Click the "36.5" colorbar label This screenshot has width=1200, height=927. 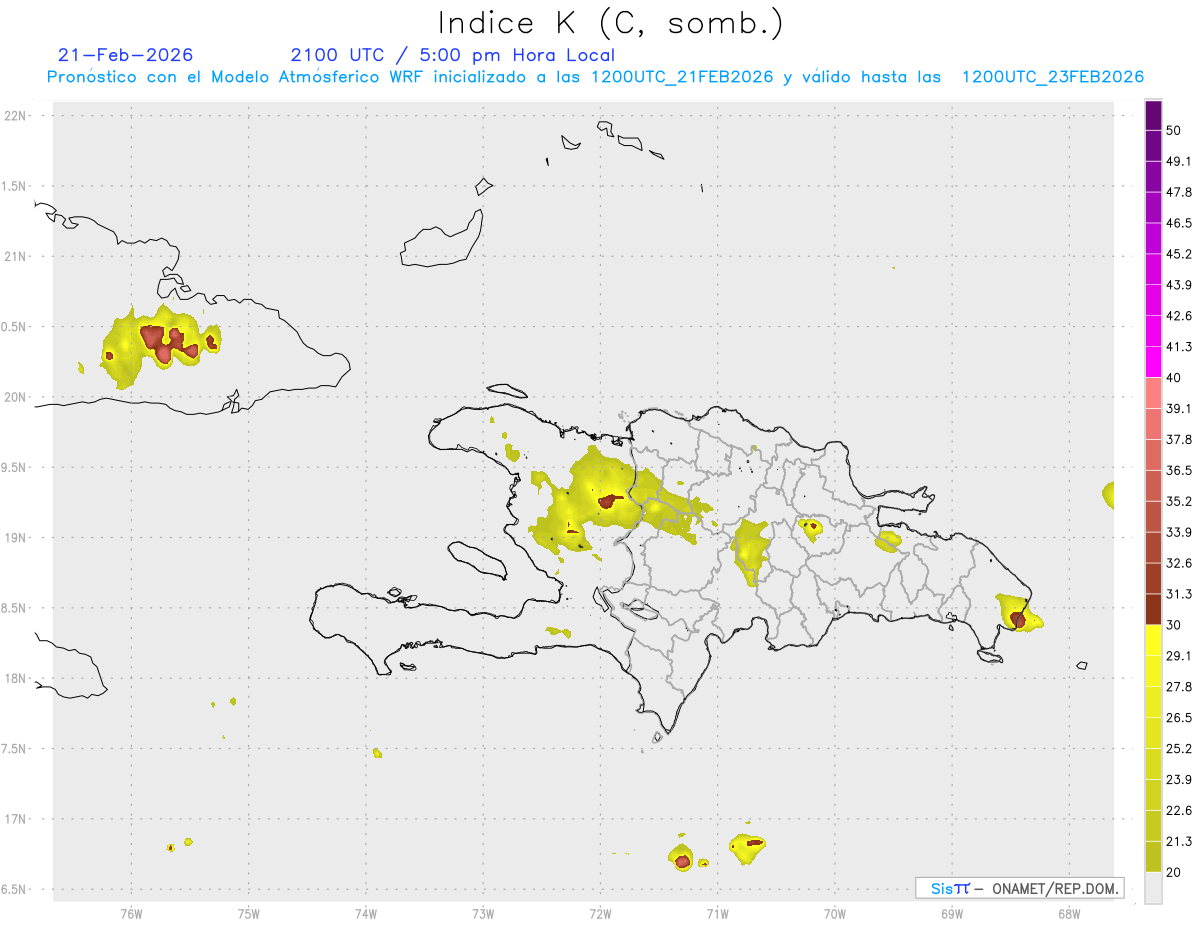pos(1179,471)
